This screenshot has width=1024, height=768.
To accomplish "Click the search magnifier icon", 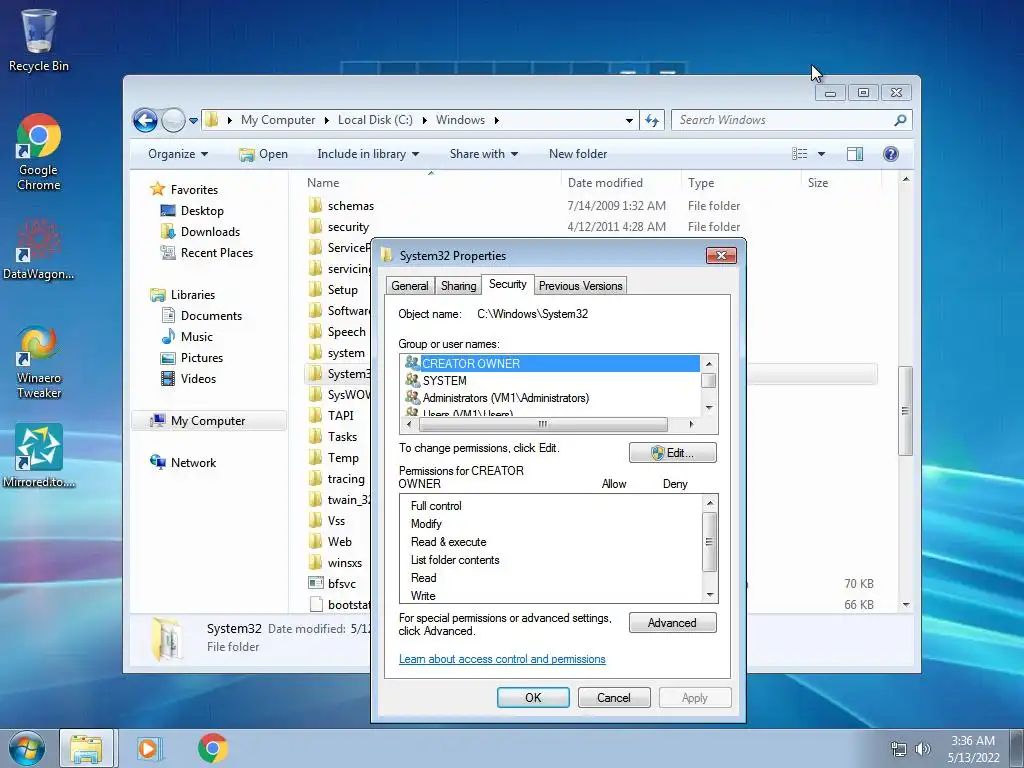I will pos(900,120).
